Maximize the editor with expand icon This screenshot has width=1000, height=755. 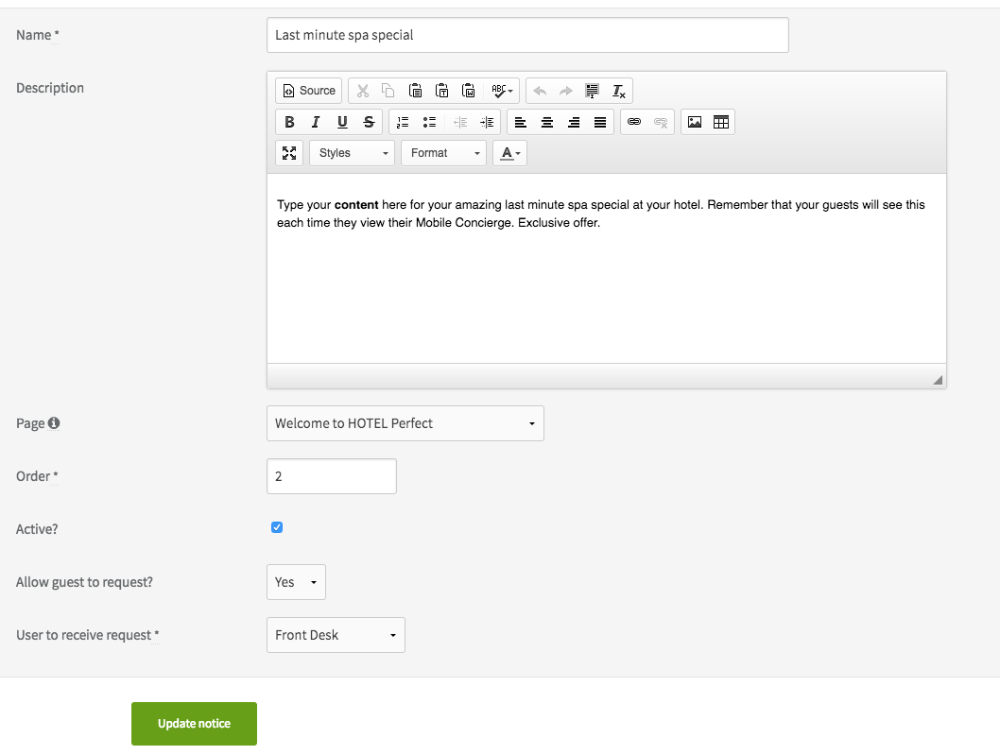[289, 153]
